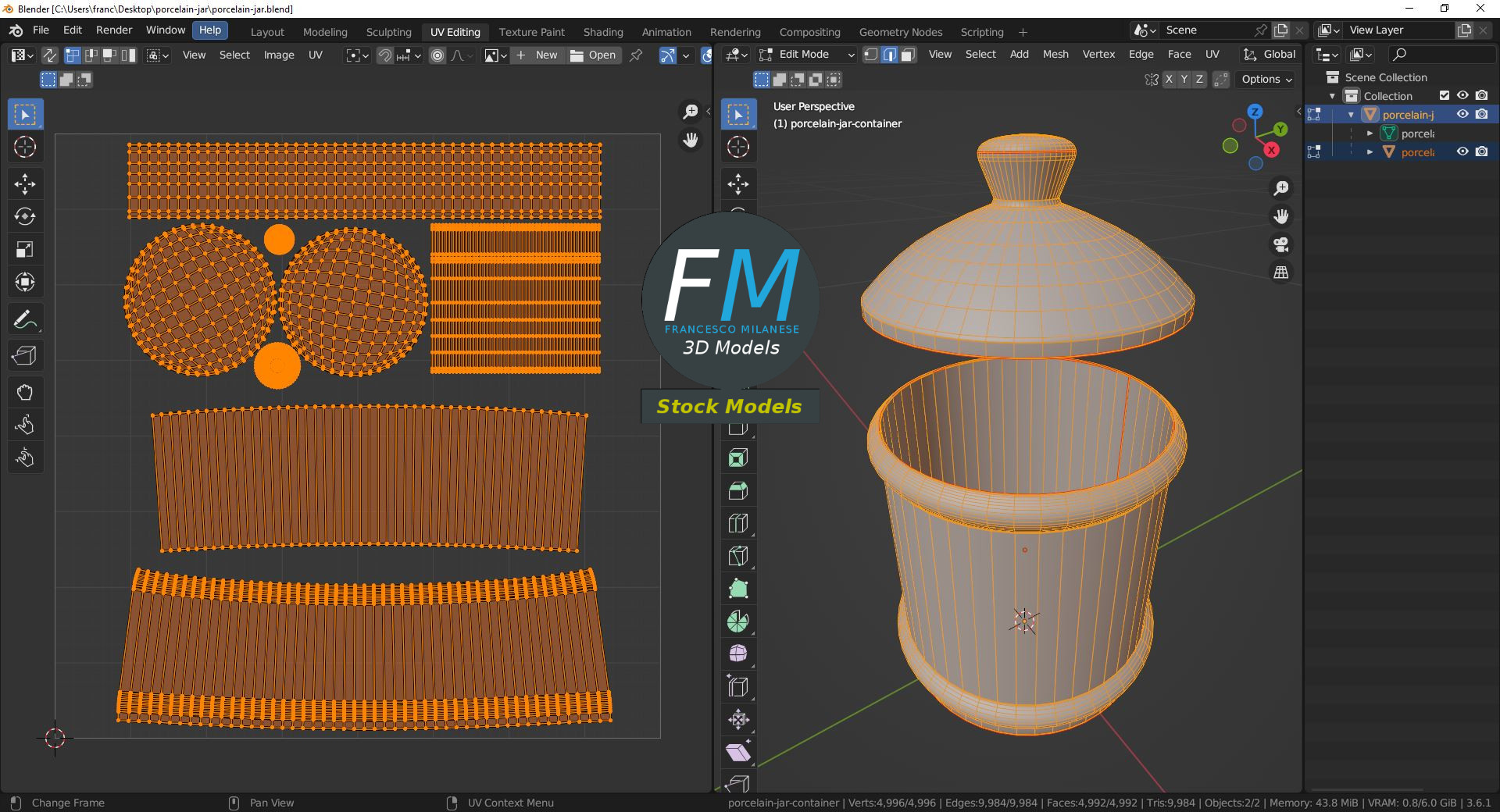Screen dimensions: 1500x812
Task: Click the New image button
Action: click(537, 55)
